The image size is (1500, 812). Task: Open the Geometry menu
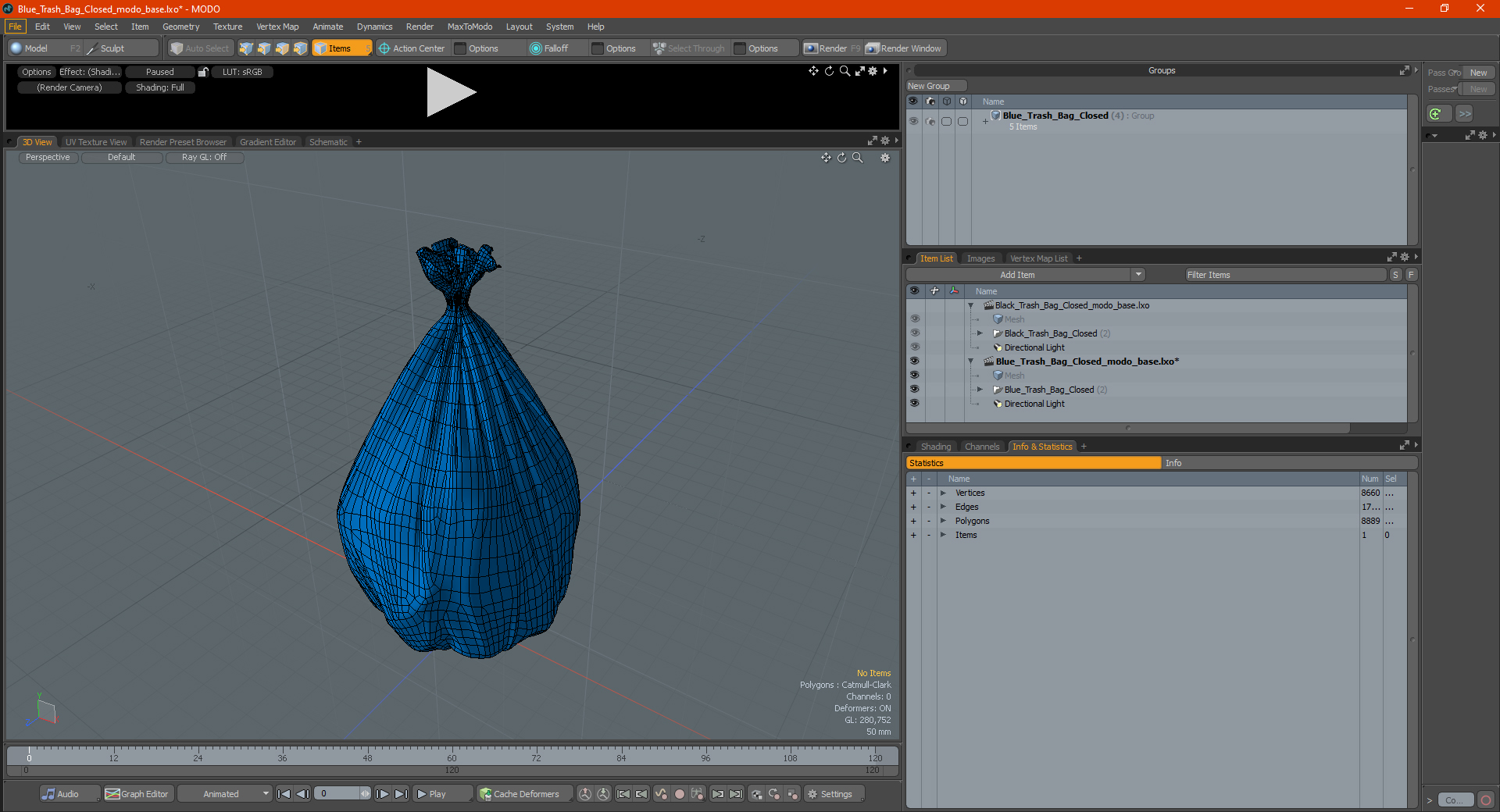pos(180,27)
